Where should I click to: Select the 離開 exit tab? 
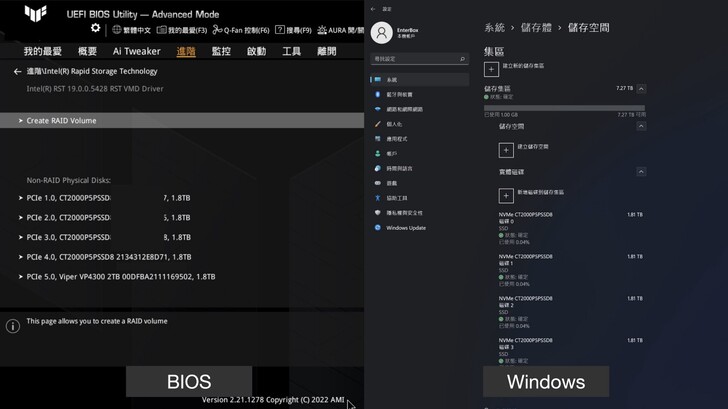pyautogui.click(x=327, y=51)
